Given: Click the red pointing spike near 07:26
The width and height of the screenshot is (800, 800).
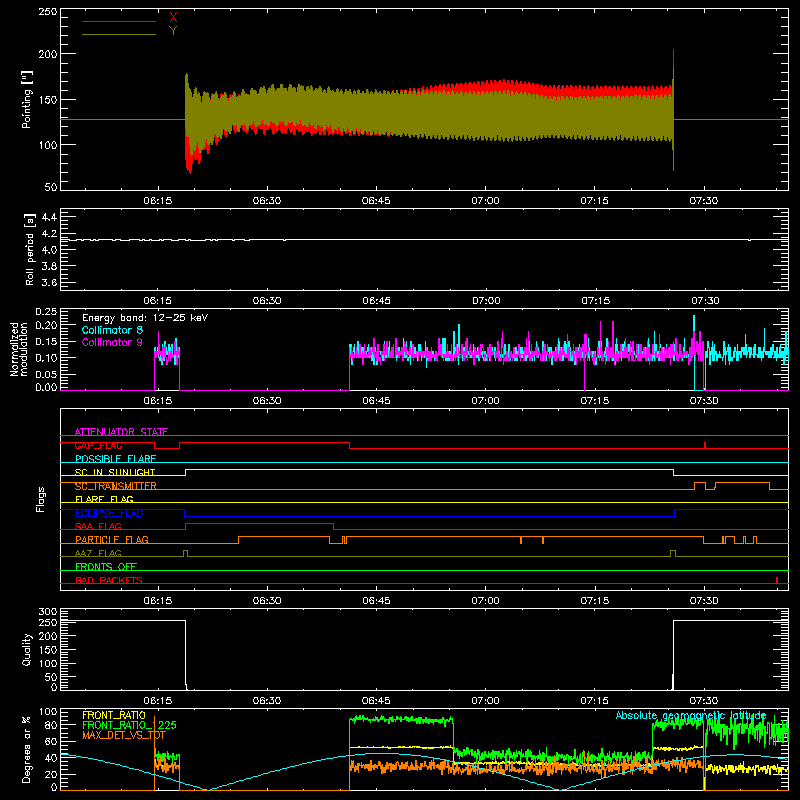Looking at the screenshot, I should (673, 59).
